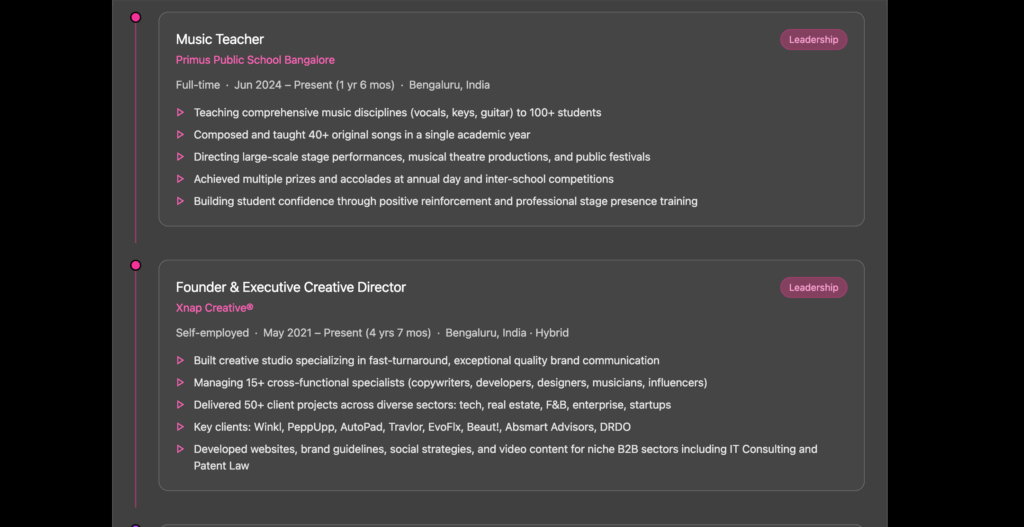The width and height of the screenshot is (1024, 527).
Task: Select the Founder & Executive Creative Director timeline dot
Action: click(x=136, y=265)
